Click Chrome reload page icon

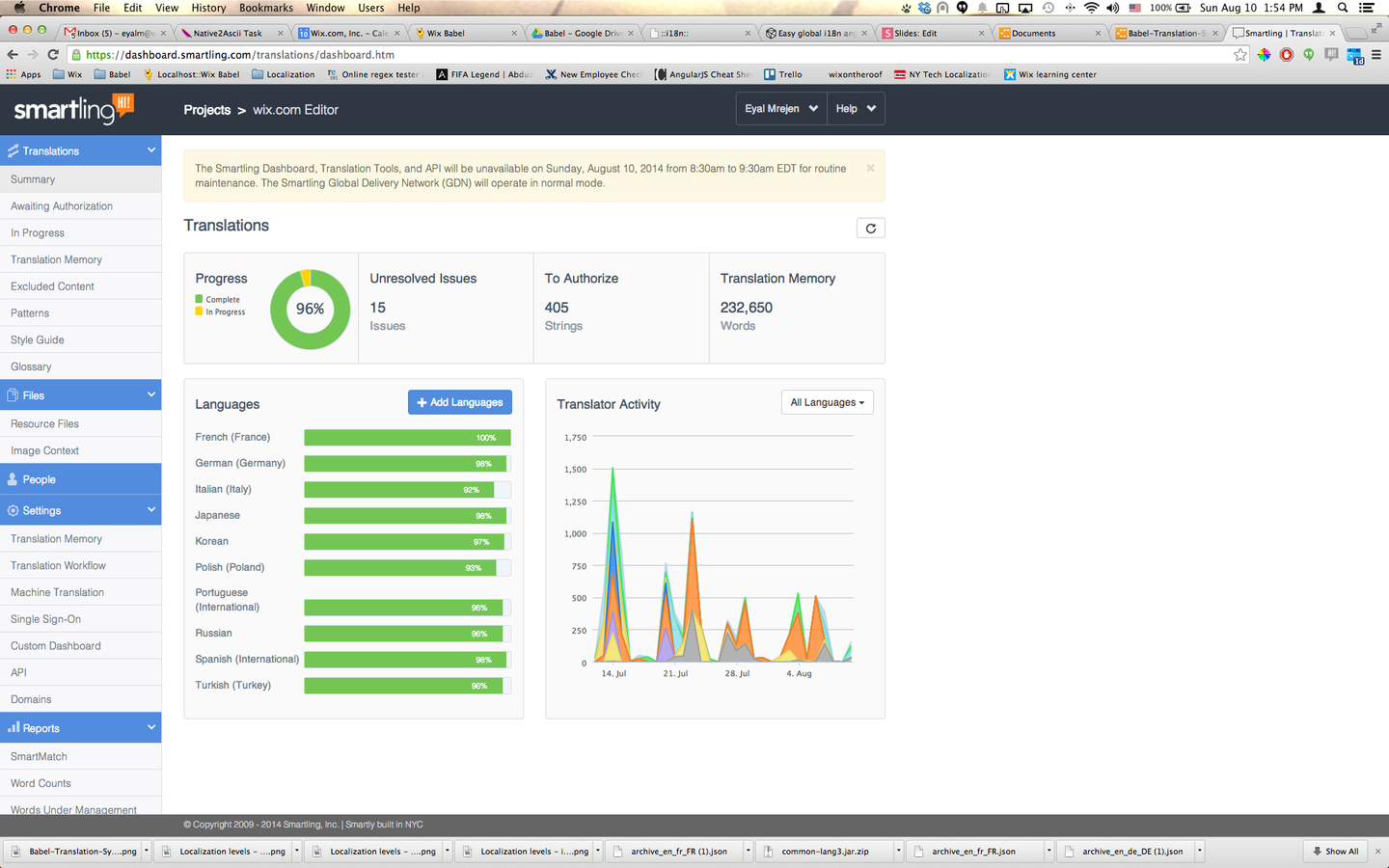click(53, 55)
